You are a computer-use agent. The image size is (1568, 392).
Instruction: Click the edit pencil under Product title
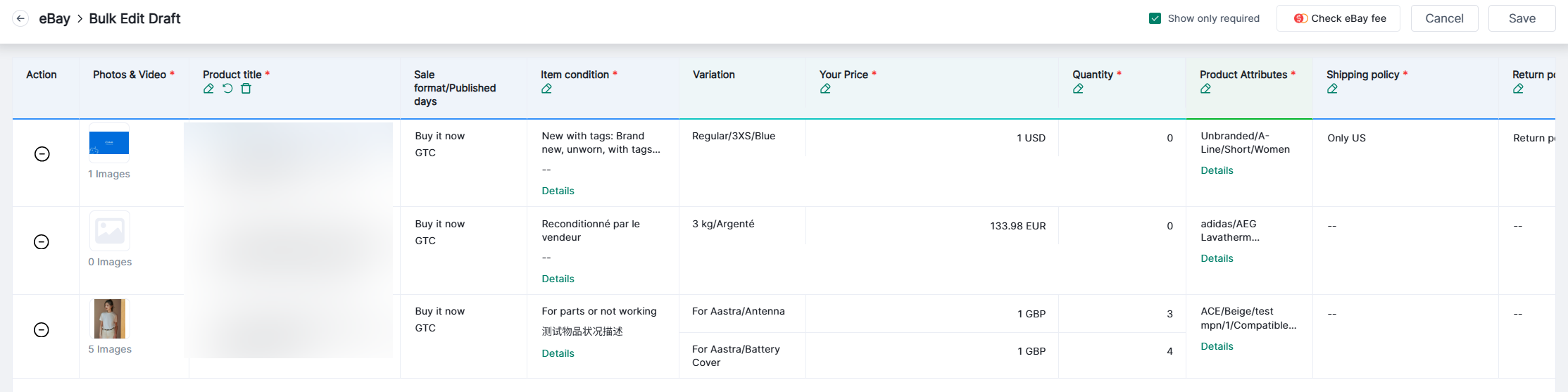click(x=208, y=89)
